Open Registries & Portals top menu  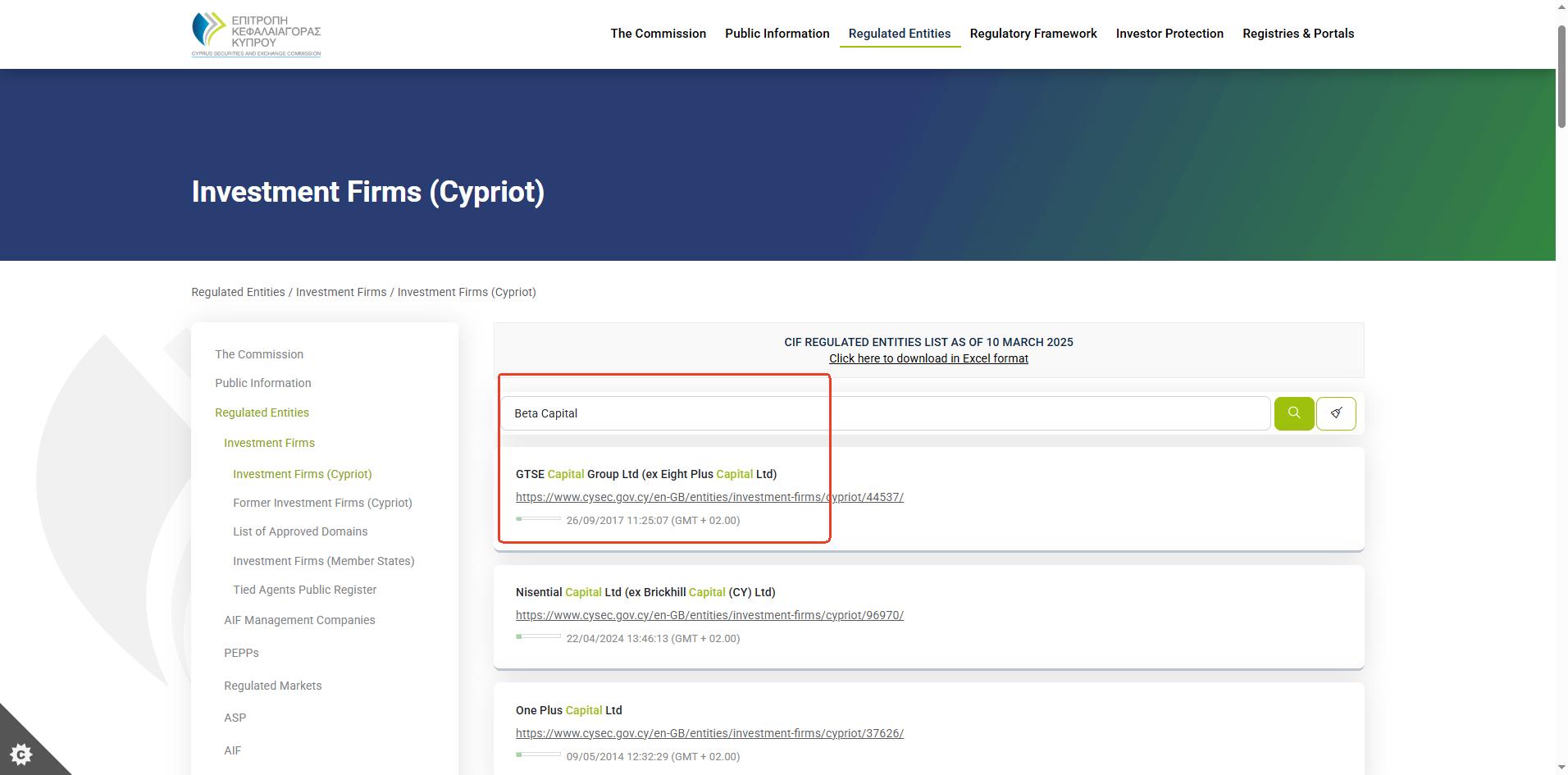point(1297,34)
